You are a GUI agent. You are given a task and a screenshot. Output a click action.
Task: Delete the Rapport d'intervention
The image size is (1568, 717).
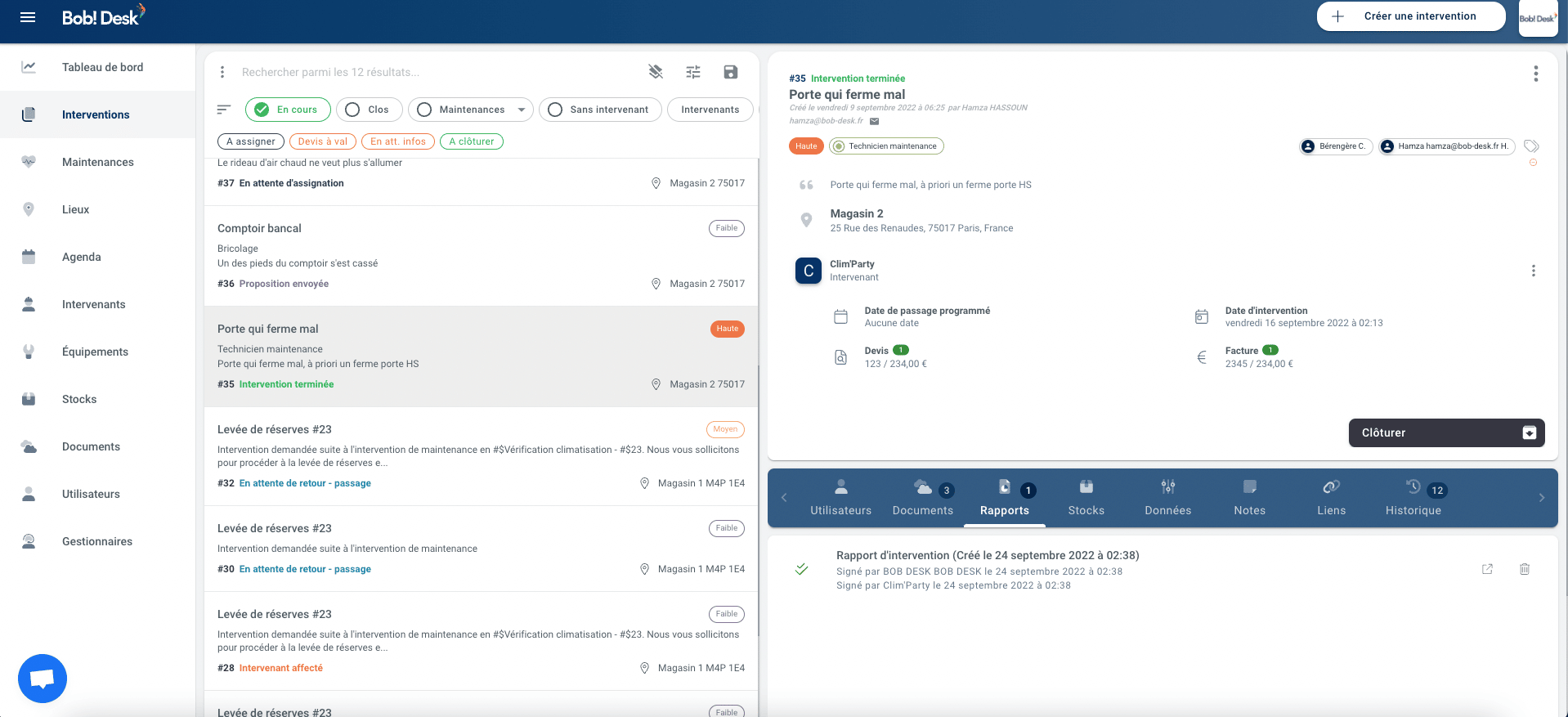[x=1525, y=569]
